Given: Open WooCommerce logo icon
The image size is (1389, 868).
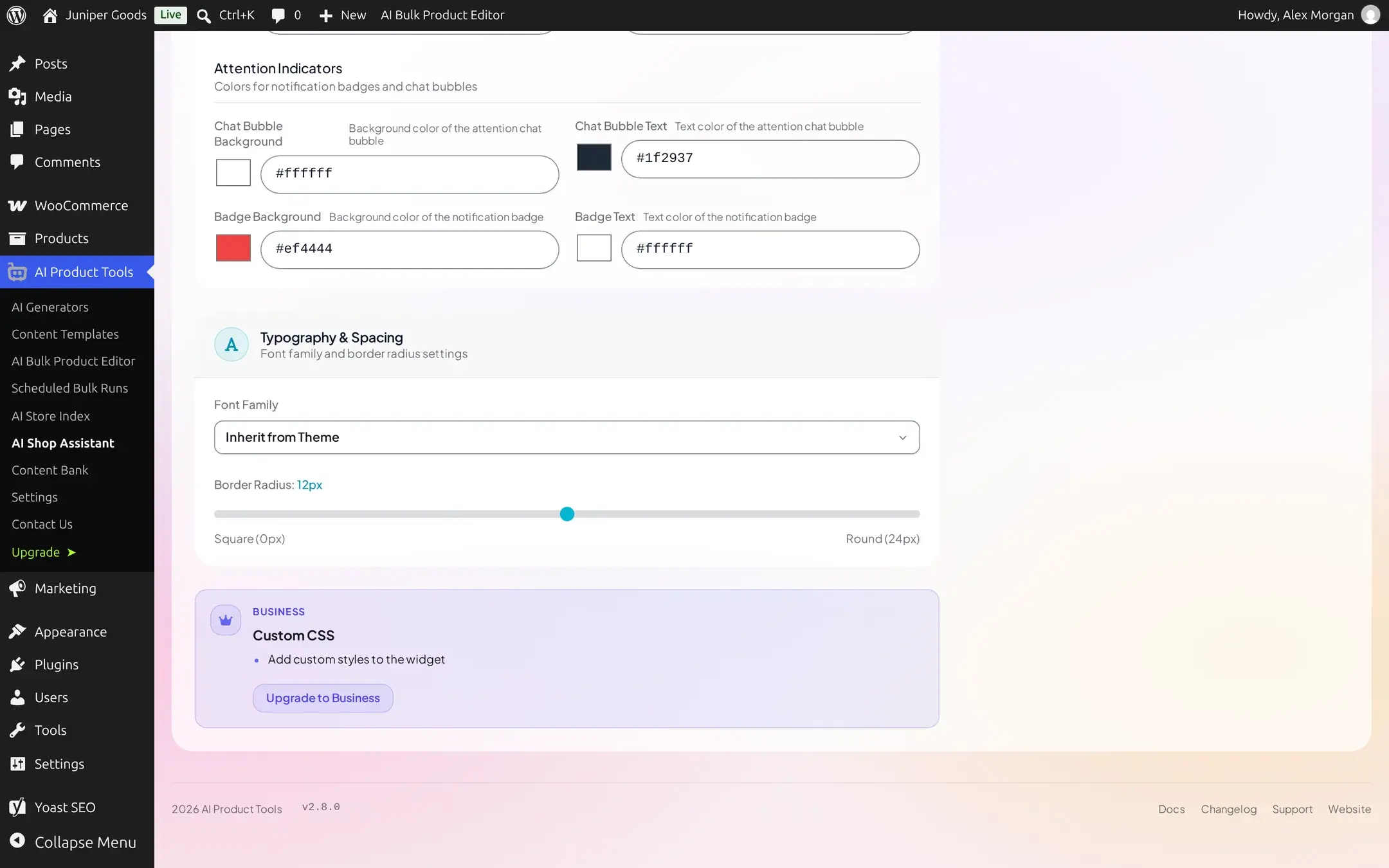Looking at the screenshot, I should tap(17, 206).
